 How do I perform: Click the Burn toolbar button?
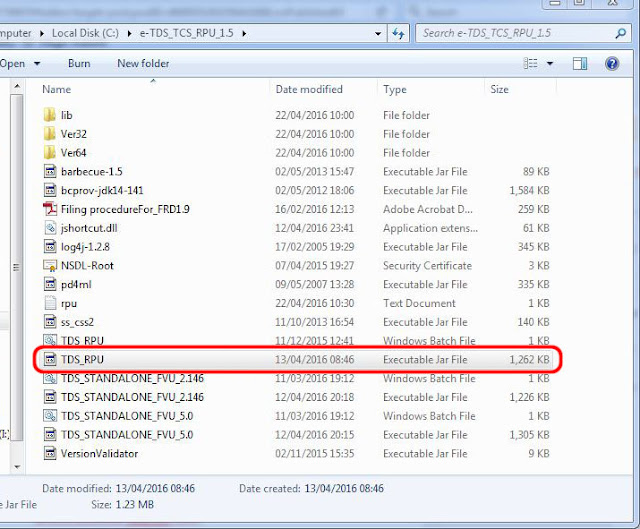pyautogui.click(x=79, y=64)
